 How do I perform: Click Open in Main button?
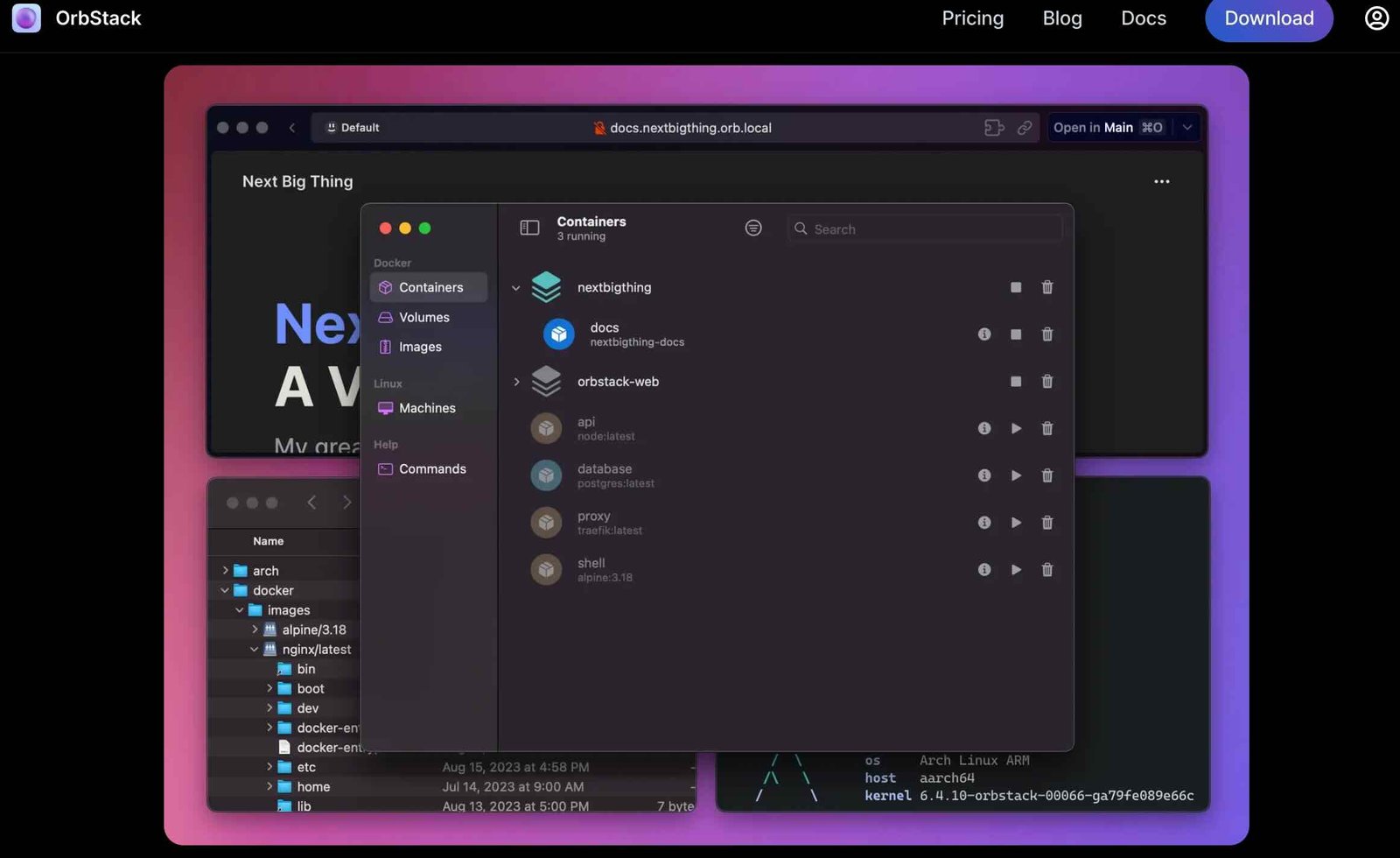point(1108,128)
